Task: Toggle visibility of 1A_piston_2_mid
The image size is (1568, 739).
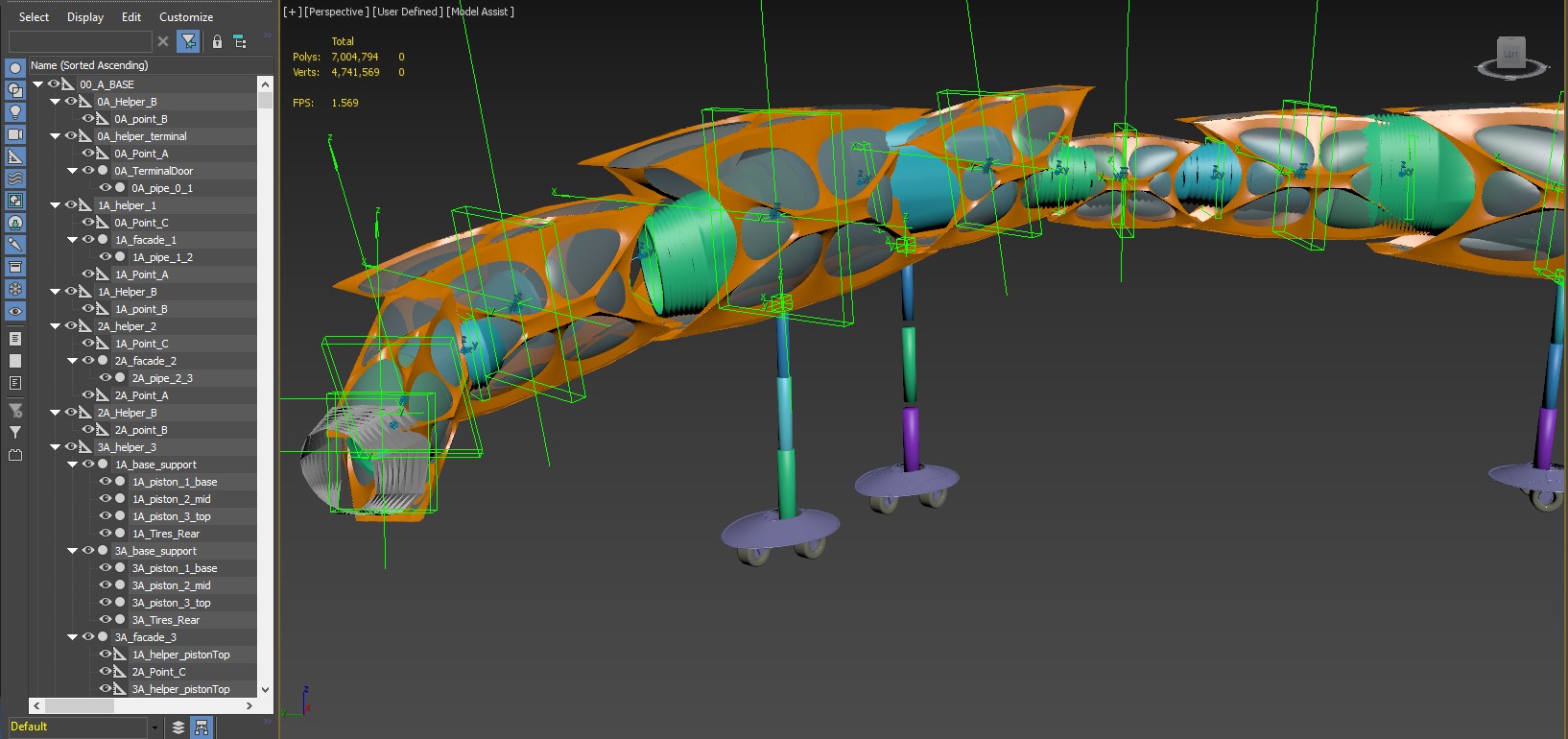Action: [x=106, y=499]
